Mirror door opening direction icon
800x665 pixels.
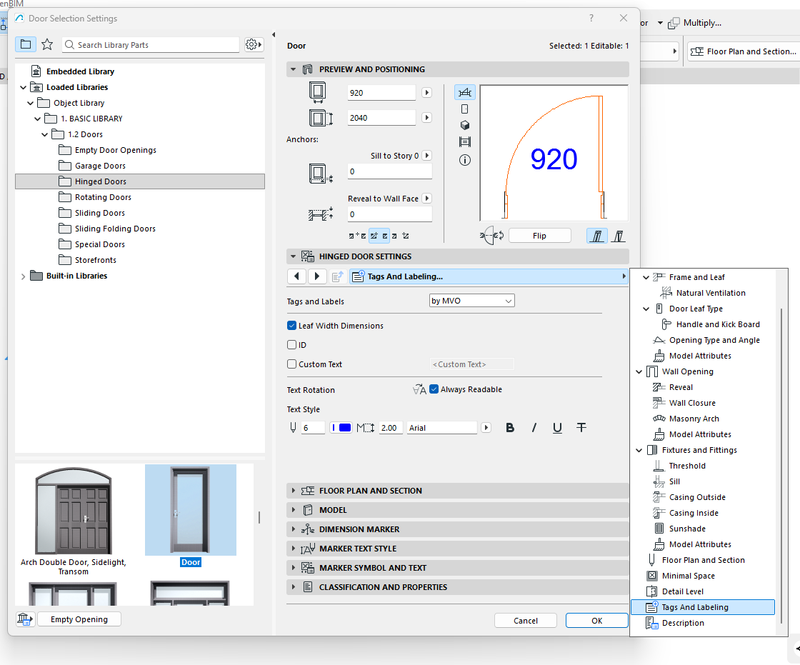[492, 235]
